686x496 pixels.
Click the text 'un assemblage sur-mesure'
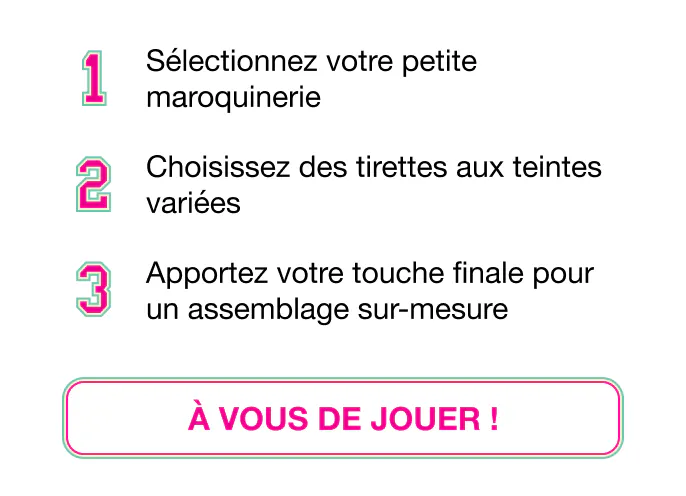click(x=326, y=309)
